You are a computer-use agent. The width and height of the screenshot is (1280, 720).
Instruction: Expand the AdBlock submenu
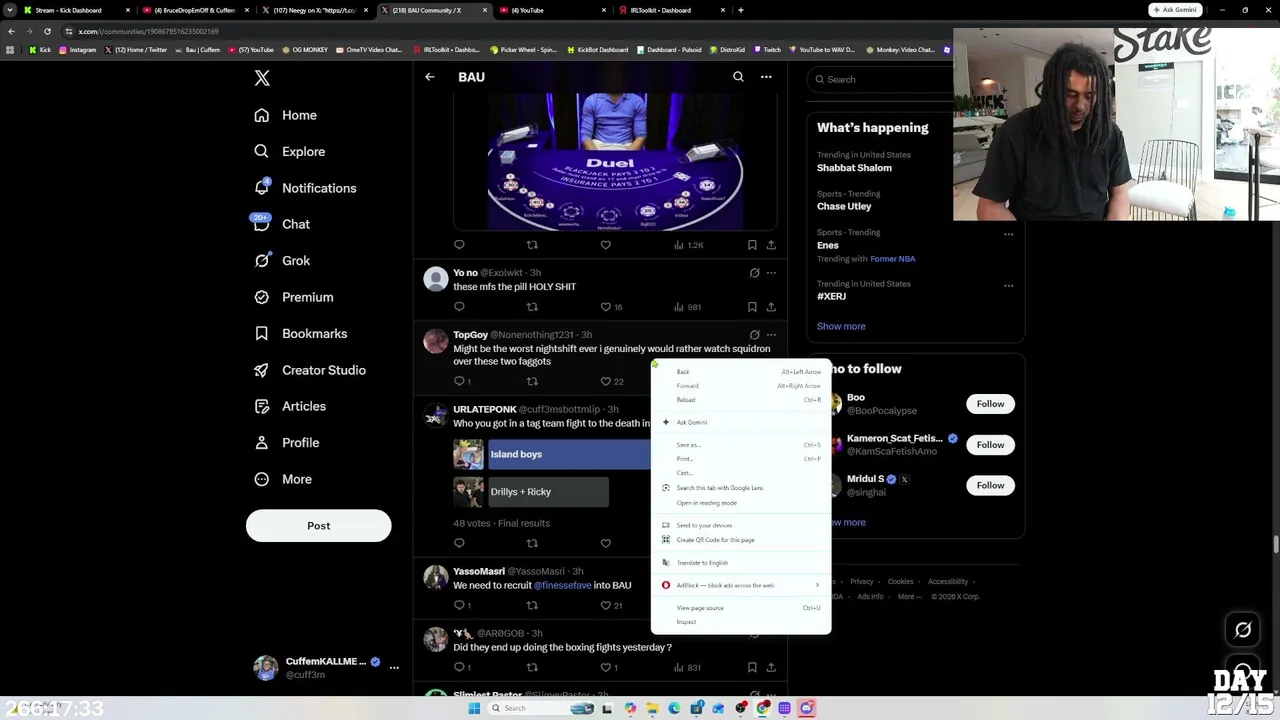(741, 585)
